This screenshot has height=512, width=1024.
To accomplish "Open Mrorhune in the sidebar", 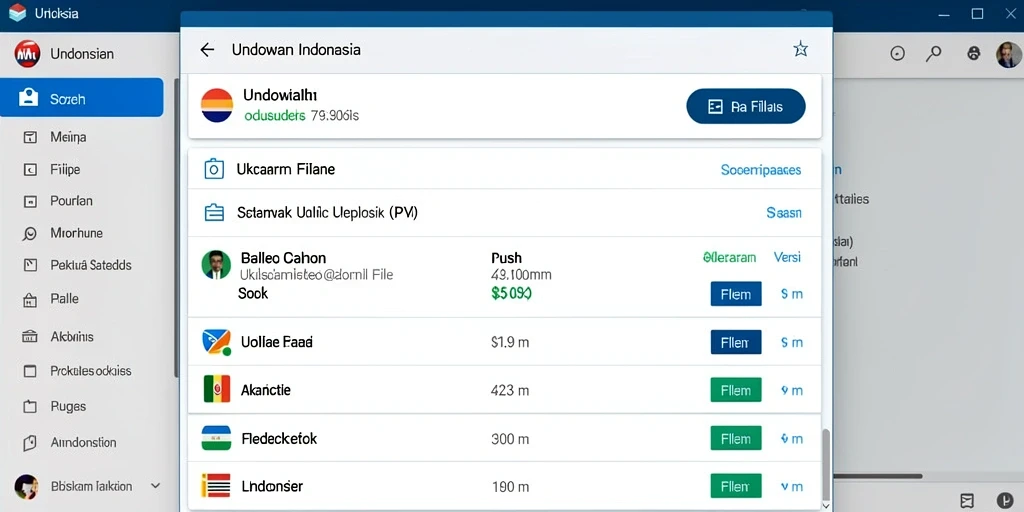I will [76, 233].
